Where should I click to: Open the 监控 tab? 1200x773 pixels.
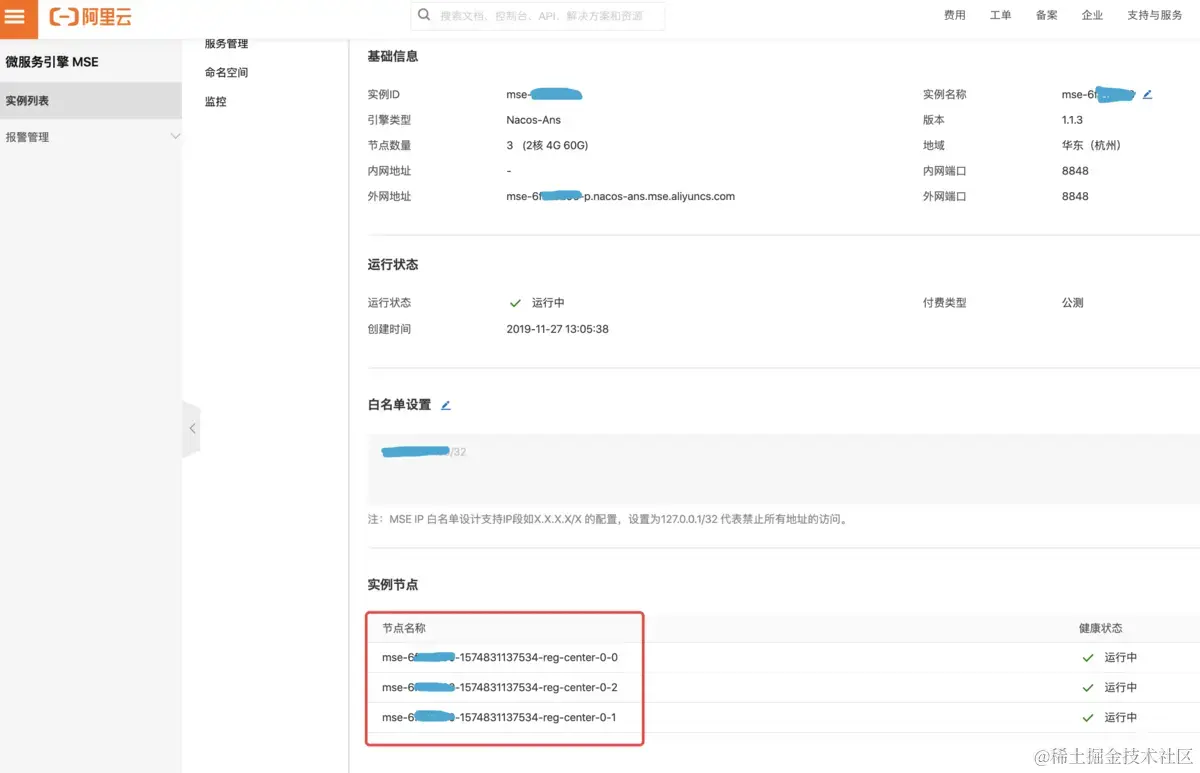pyautogui.click(x=215, y=101)
